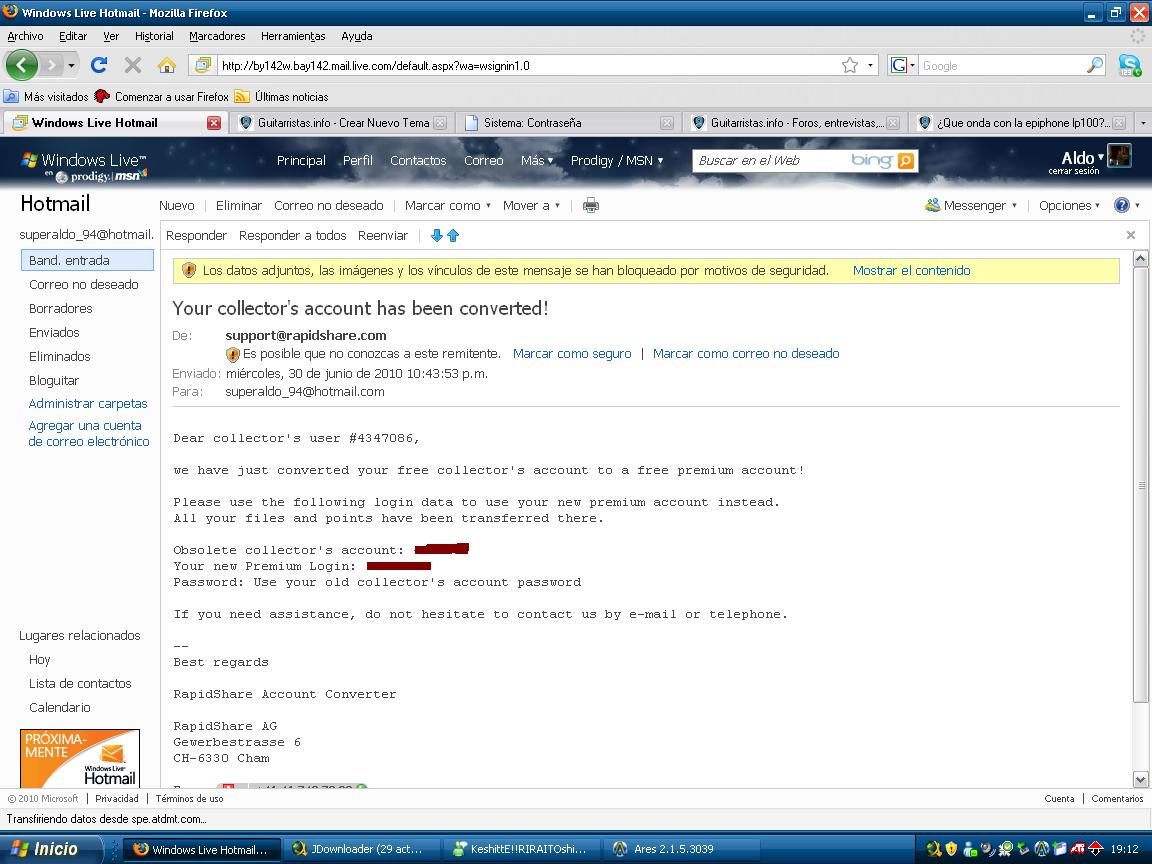
Task: Open the Marcadores menu
Action: pos(217,36)
